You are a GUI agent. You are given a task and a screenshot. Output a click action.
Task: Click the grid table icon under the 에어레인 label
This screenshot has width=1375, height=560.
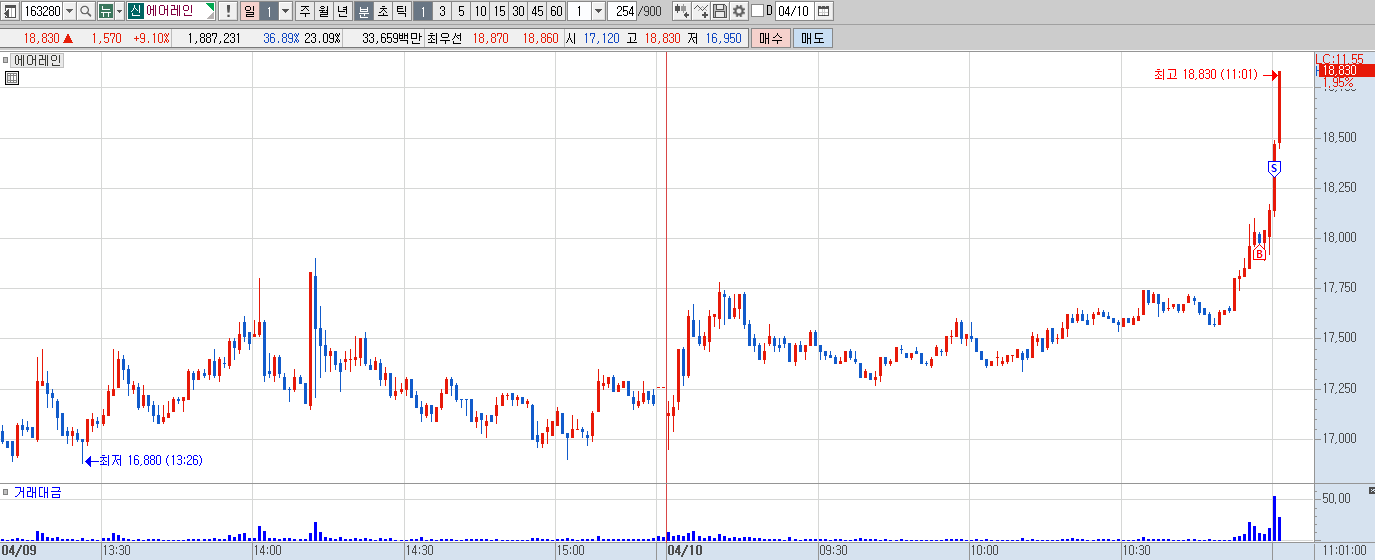(12, 79)
